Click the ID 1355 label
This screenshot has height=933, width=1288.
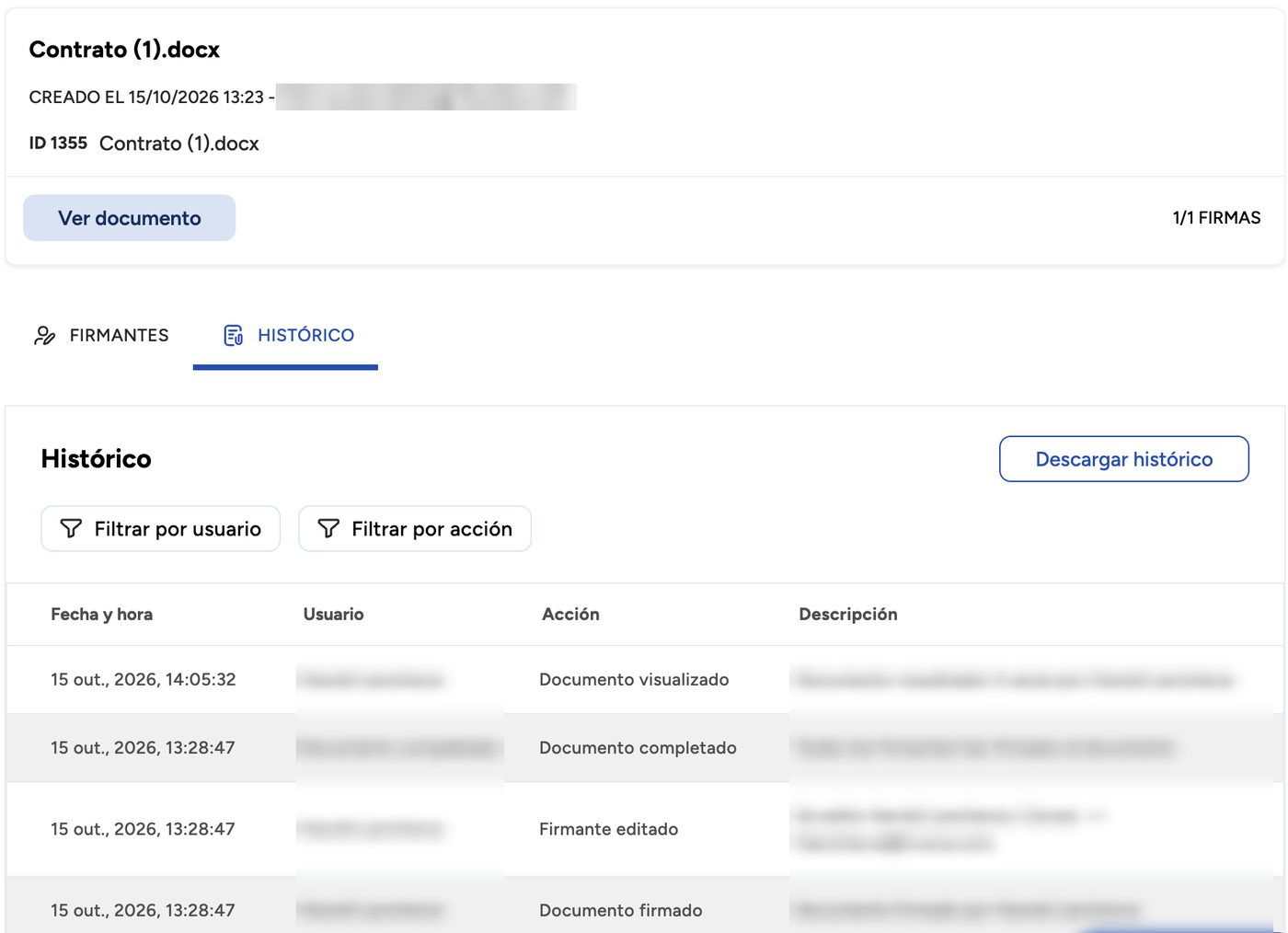[x=58, y=143]
